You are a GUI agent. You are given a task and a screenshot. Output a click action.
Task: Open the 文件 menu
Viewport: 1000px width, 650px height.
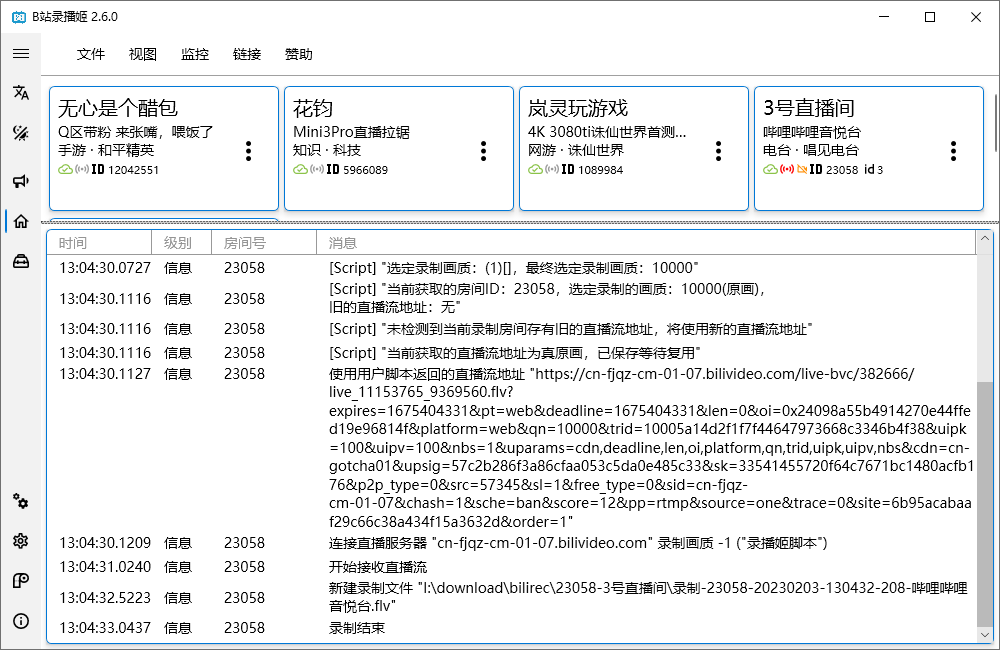(x=91, y=55)
